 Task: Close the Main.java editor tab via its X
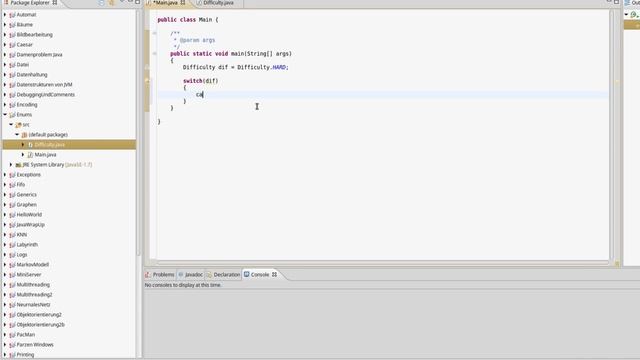183,2
